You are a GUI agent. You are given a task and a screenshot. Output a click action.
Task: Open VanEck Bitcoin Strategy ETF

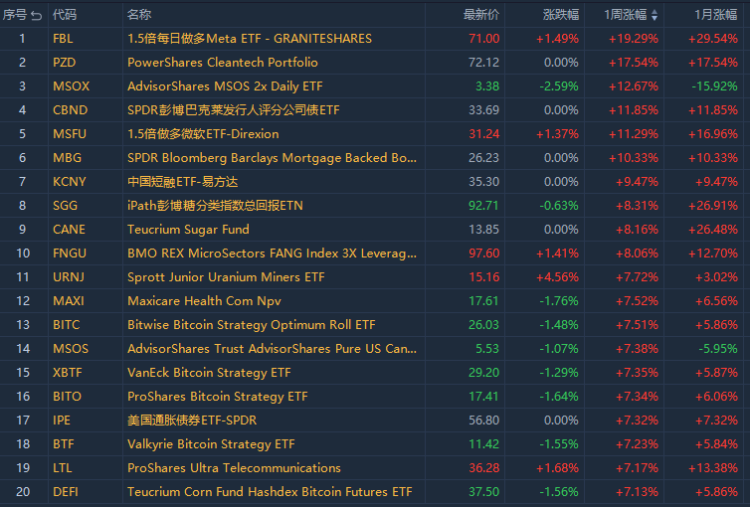coord(209,373)
